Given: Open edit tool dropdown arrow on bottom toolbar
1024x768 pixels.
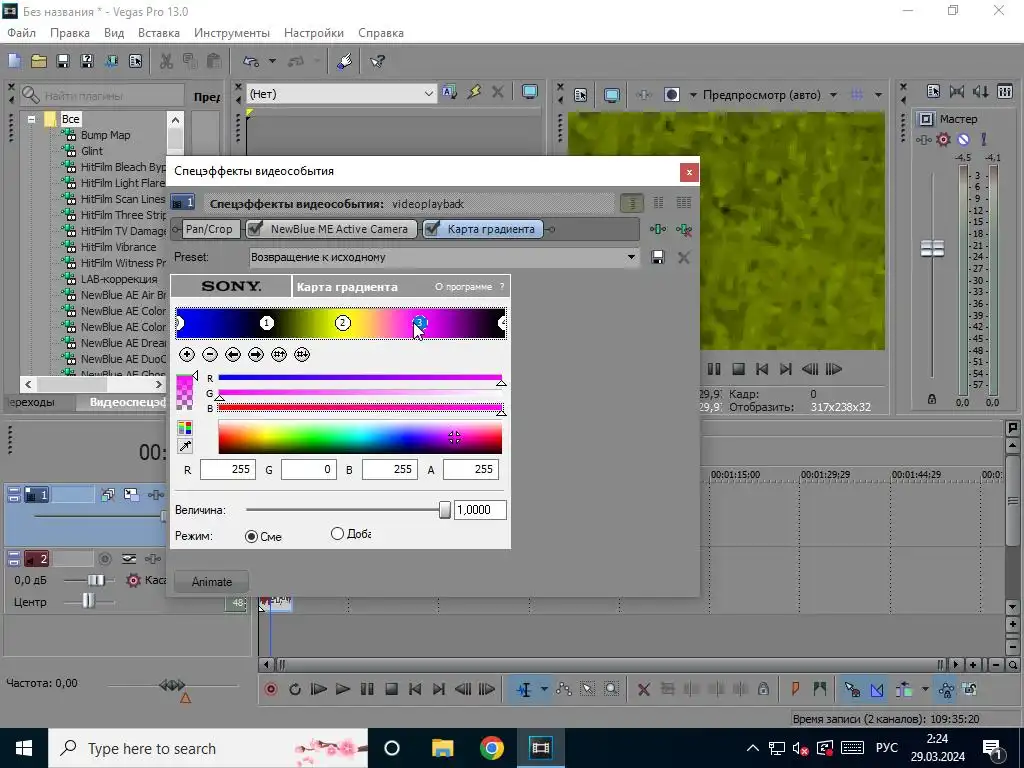Looking at the screenshot, I should pyautogui.click(x=544, y=689).
